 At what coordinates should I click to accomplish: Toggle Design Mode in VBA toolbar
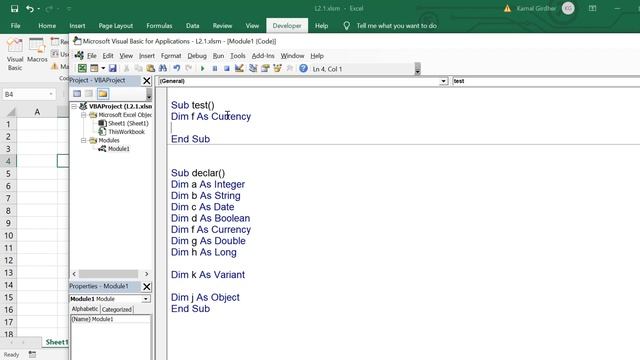pyautogui.click(x=239, y=69)
